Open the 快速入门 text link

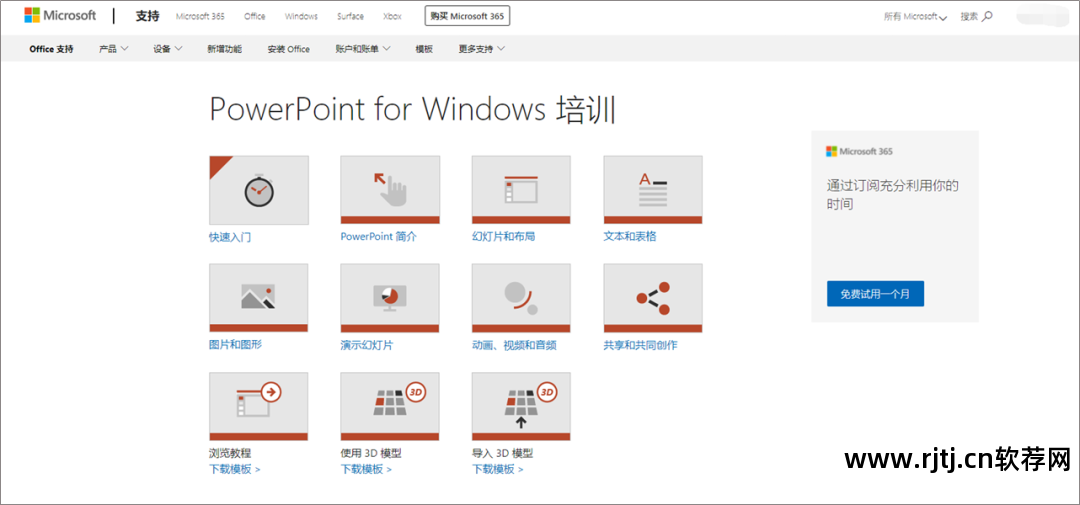[230, 237]
